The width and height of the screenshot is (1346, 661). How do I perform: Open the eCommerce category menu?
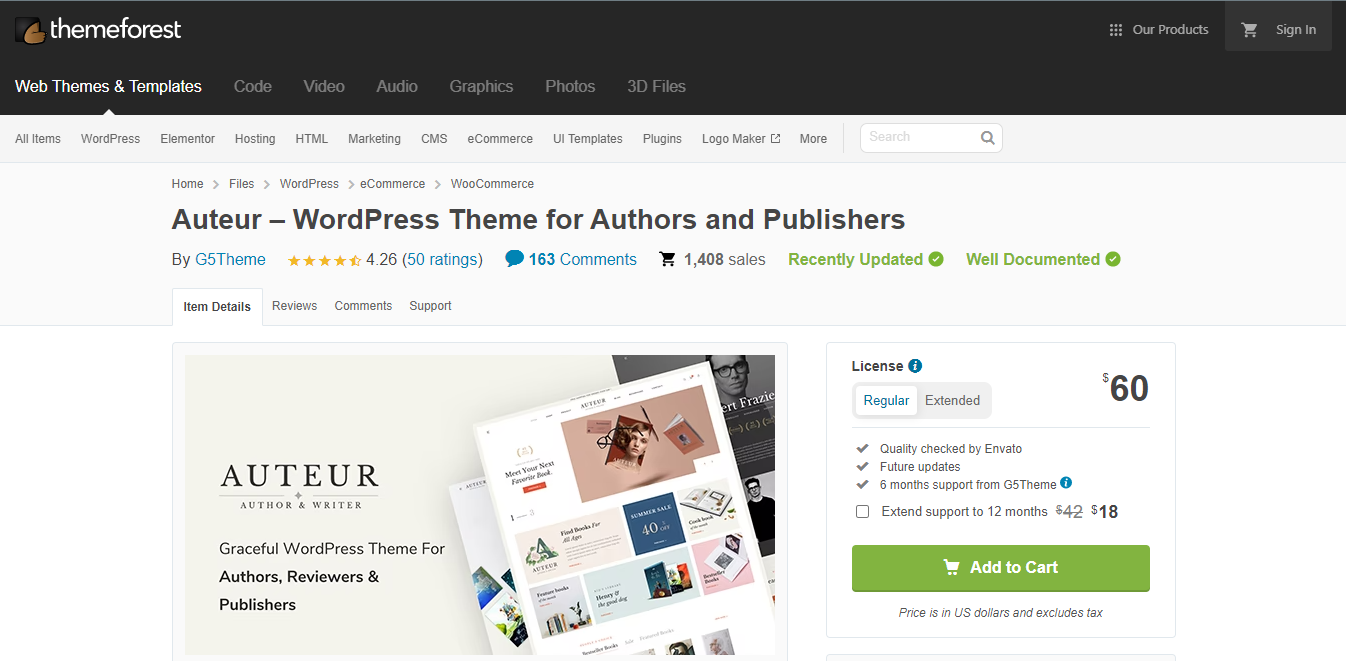point(500,139)
